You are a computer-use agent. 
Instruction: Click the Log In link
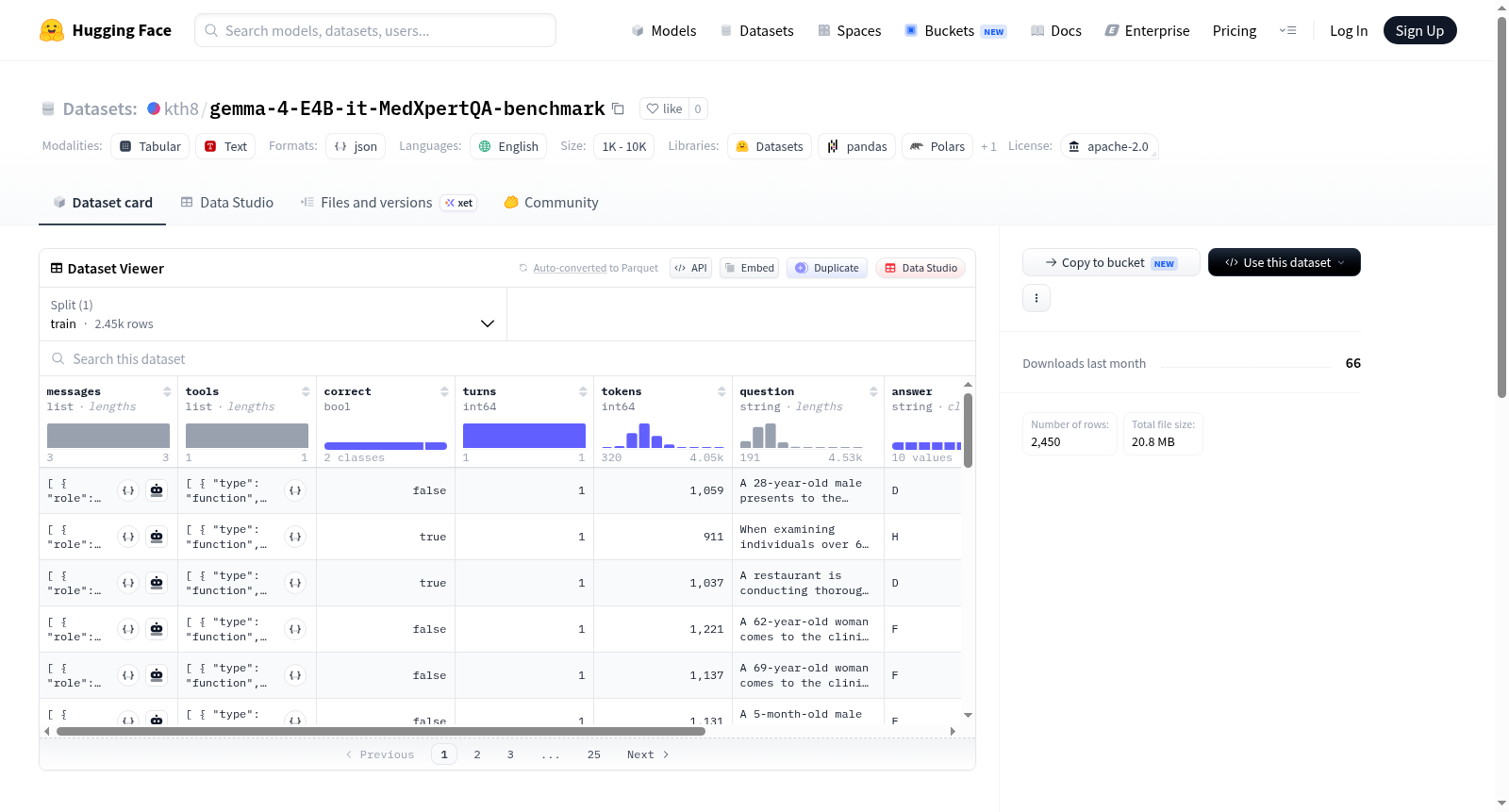pos(1349,30)
